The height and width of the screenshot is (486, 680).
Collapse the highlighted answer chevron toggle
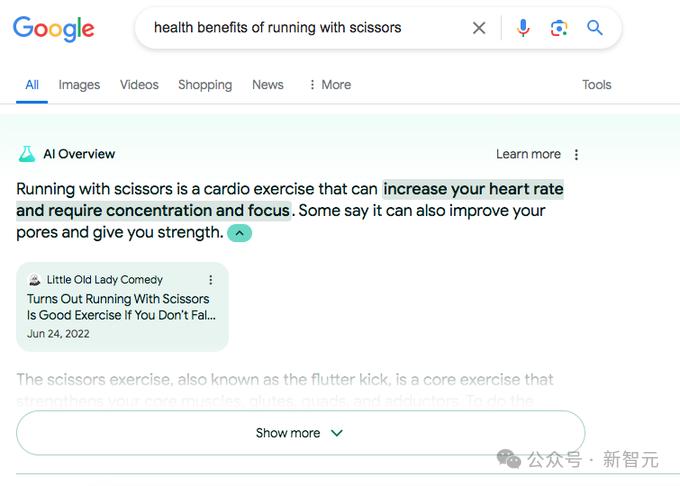pyautogui.click(x=240, y=233)
